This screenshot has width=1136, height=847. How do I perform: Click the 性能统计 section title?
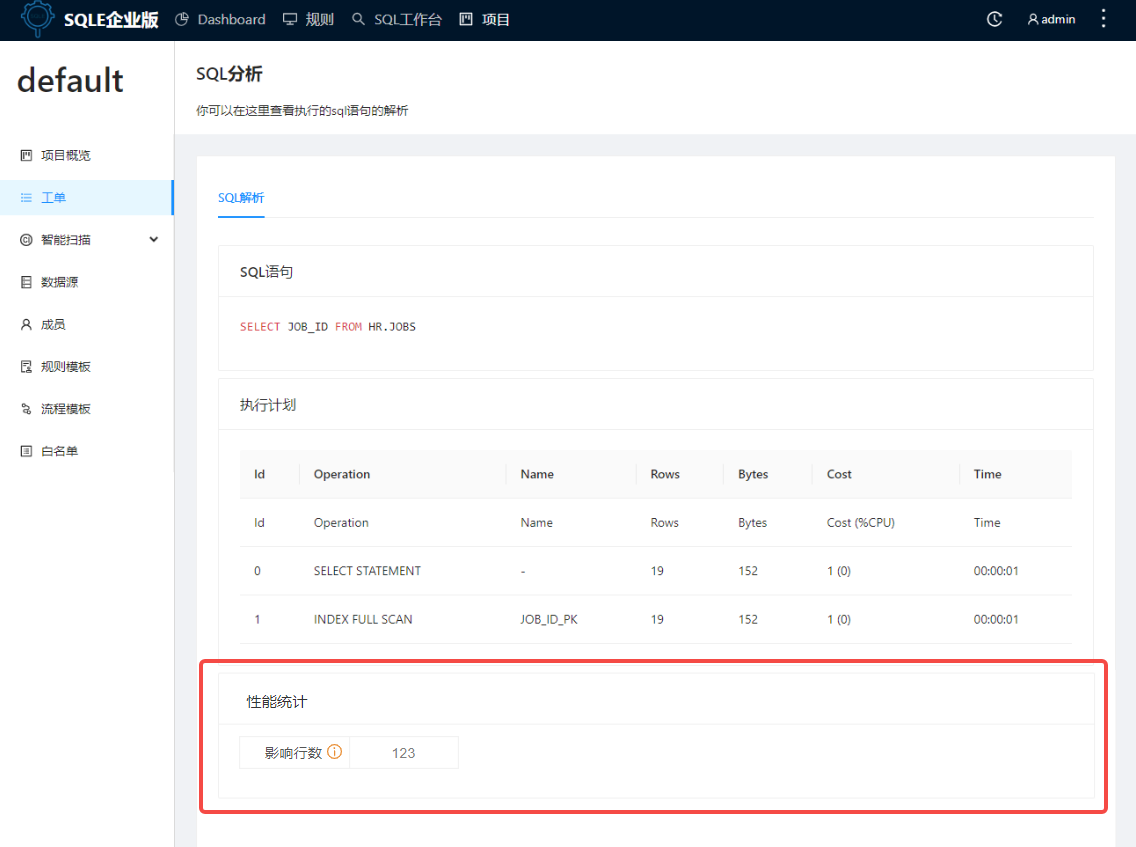coord(277,701)
